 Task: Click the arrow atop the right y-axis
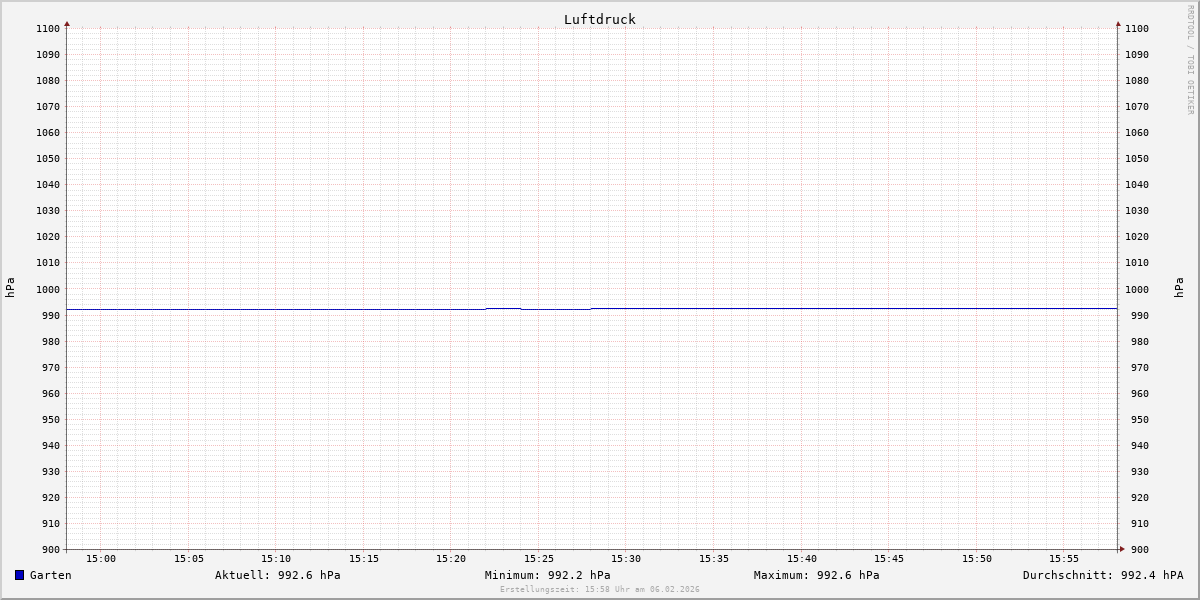(1118, 23)
